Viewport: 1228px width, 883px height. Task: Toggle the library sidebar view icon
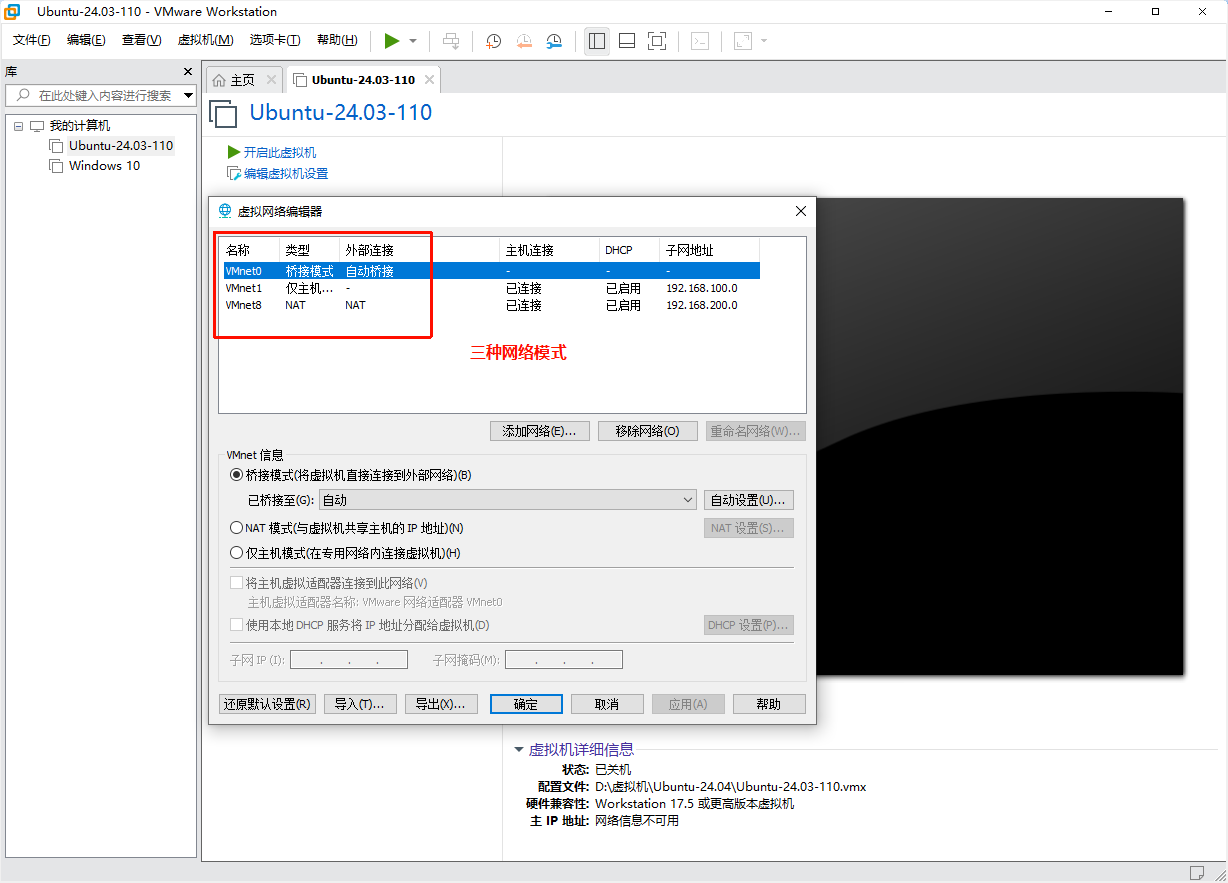597,41
